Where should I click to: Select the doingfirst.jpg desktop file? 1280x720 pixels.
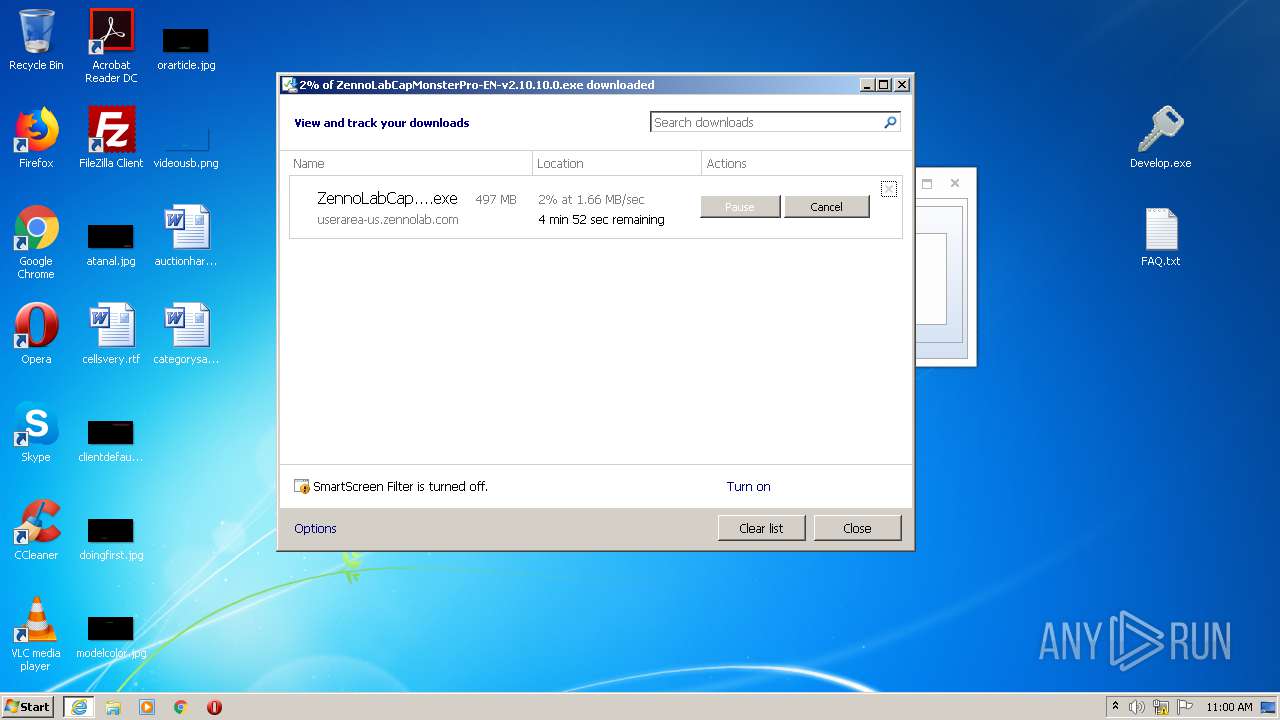point(111,538)
